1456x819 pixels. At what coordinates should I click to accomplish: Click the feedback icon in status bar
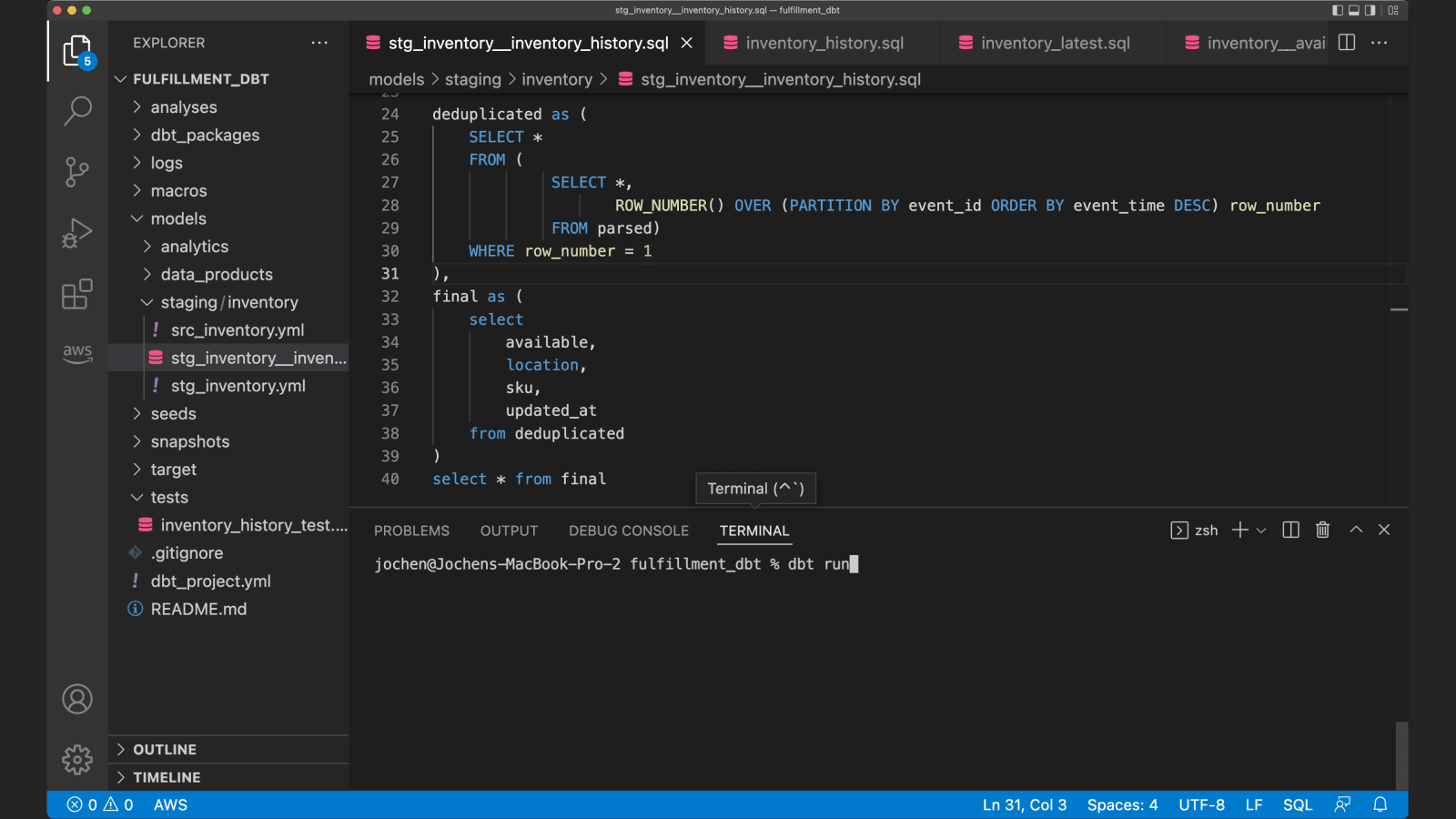pos(1342,804)
